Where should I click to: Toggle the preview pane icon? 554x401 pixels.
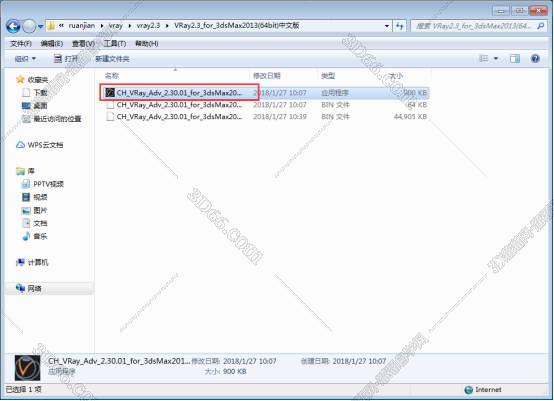coord(515,59)
